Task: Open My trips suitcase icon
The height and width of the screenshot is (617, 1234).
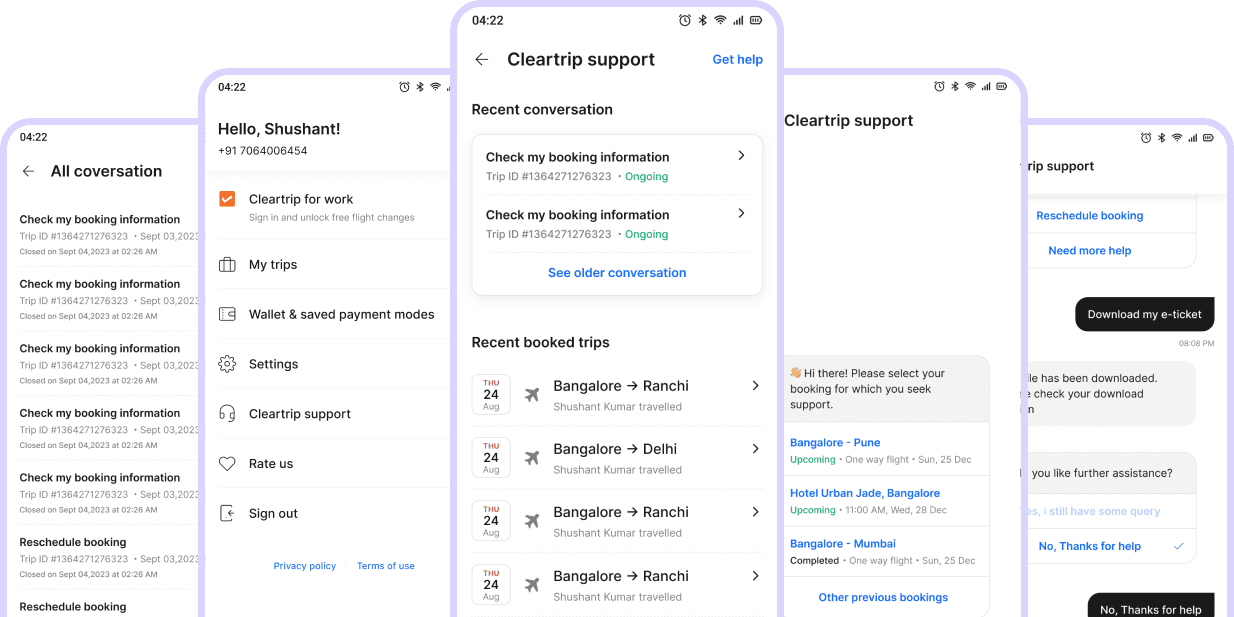Action: click(227, 265)
